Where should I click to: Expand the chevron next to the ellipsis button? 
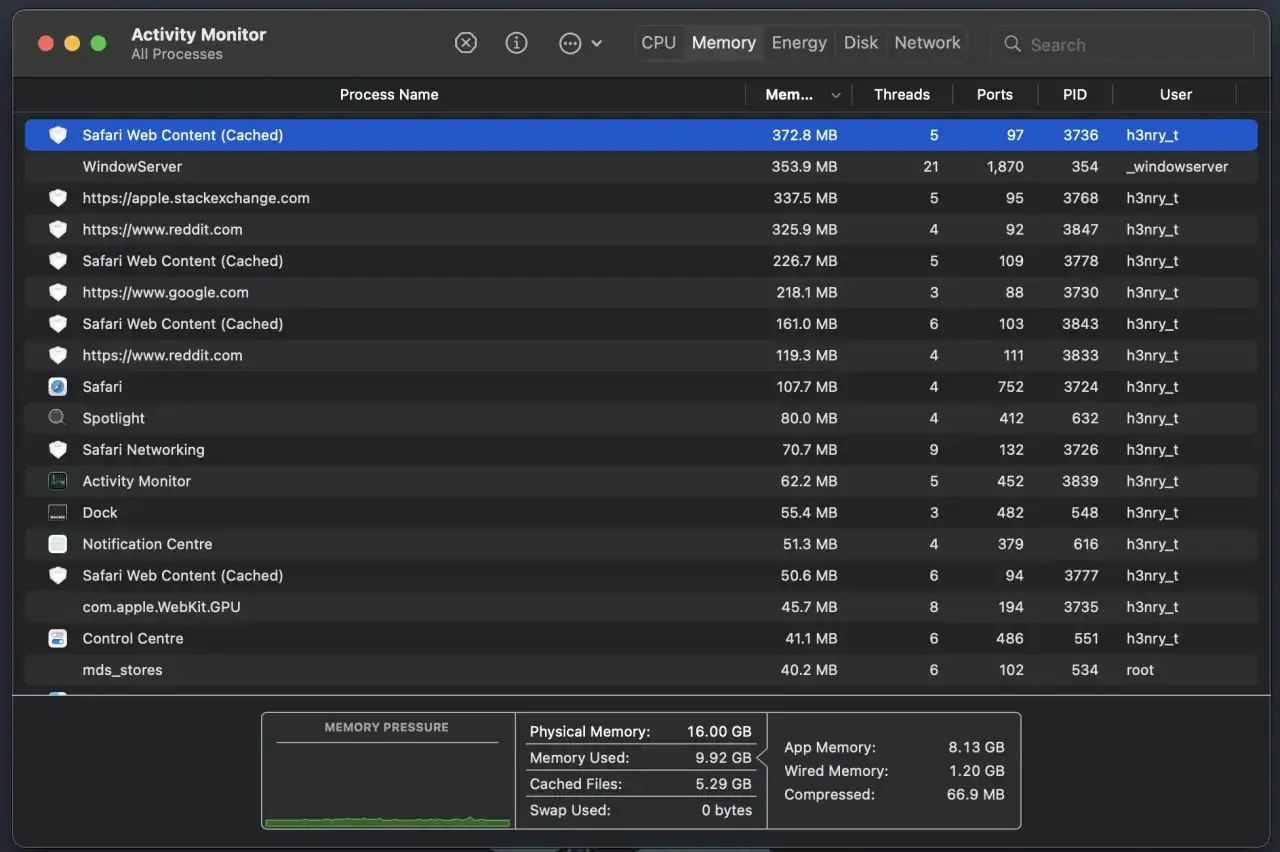pos(597,44)
